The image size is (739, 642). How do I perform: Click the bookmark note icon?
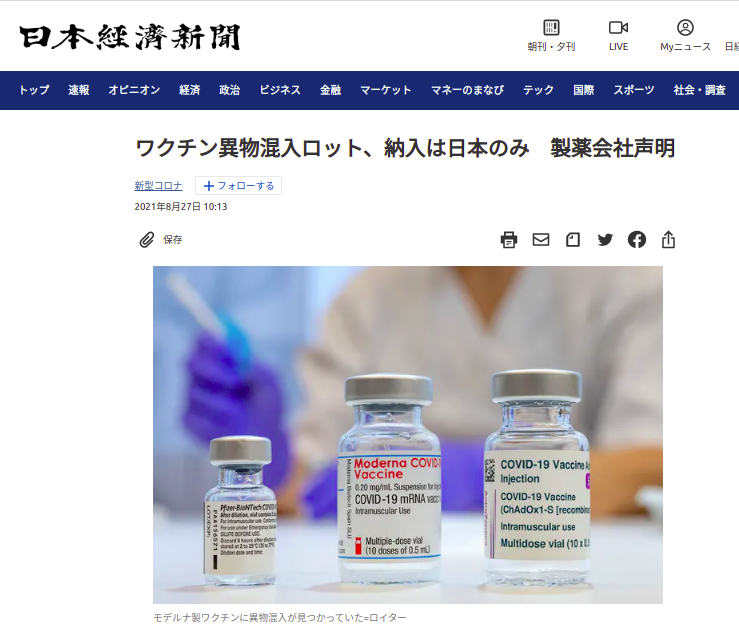point(573,240)
